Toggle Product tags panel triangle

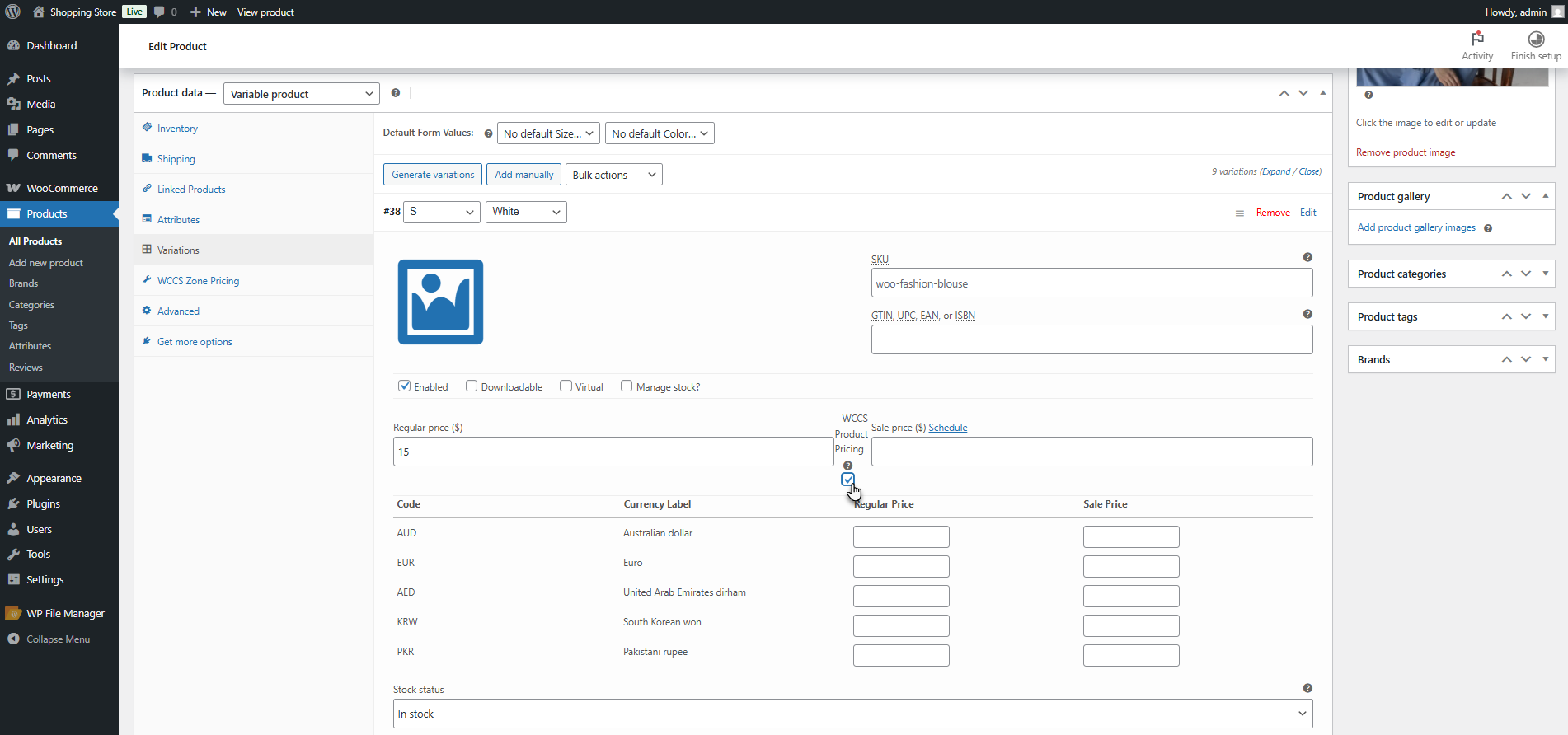tap(1545, 316)
